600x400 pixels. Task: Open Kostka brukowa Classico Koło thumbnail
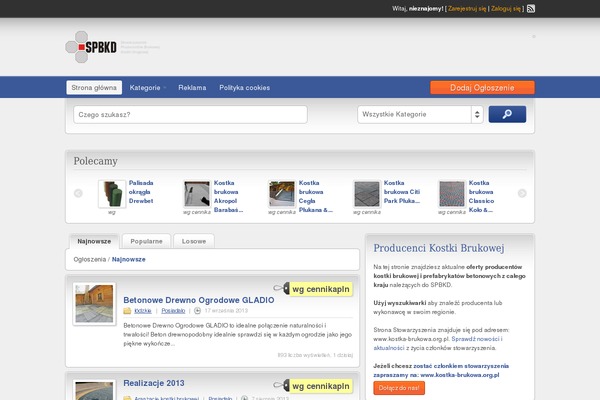pyautogui.click(x=452, y=194)
